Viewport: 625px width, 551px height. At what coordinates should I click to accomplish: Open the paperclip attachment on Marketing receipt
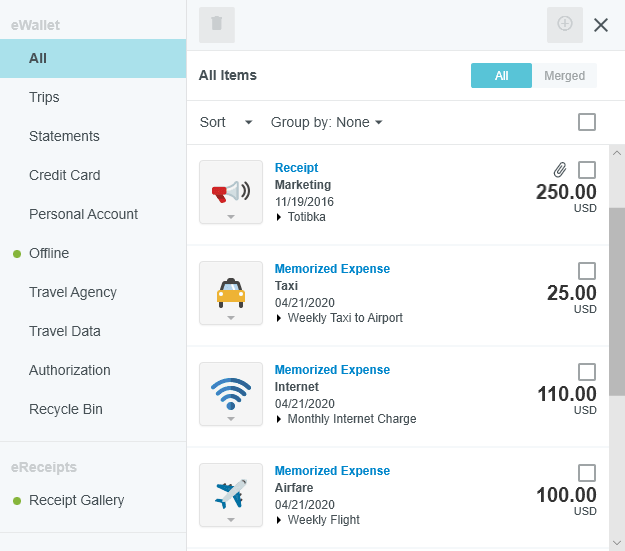561,170
